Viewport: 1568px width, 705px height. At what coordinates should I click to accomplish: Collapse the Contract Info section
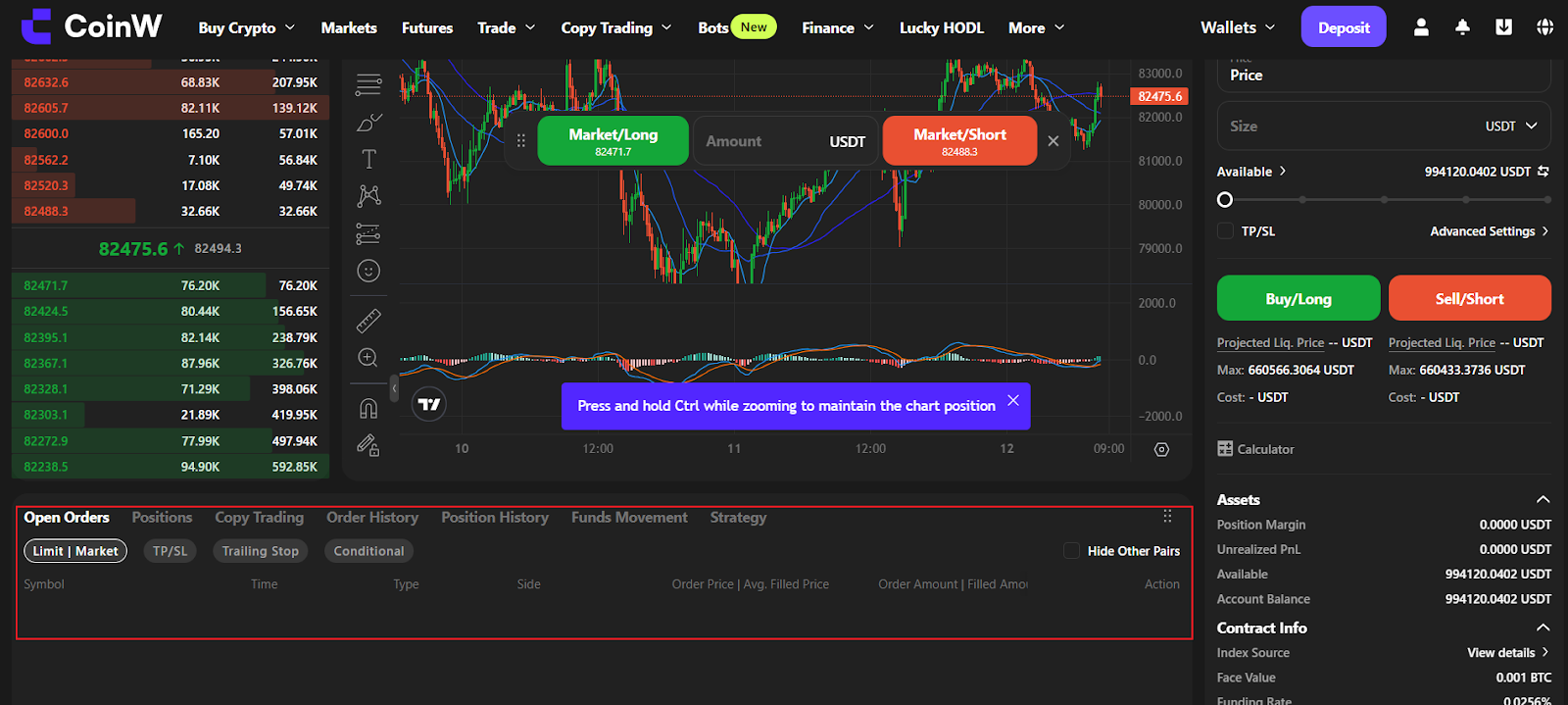point(1543,628)
